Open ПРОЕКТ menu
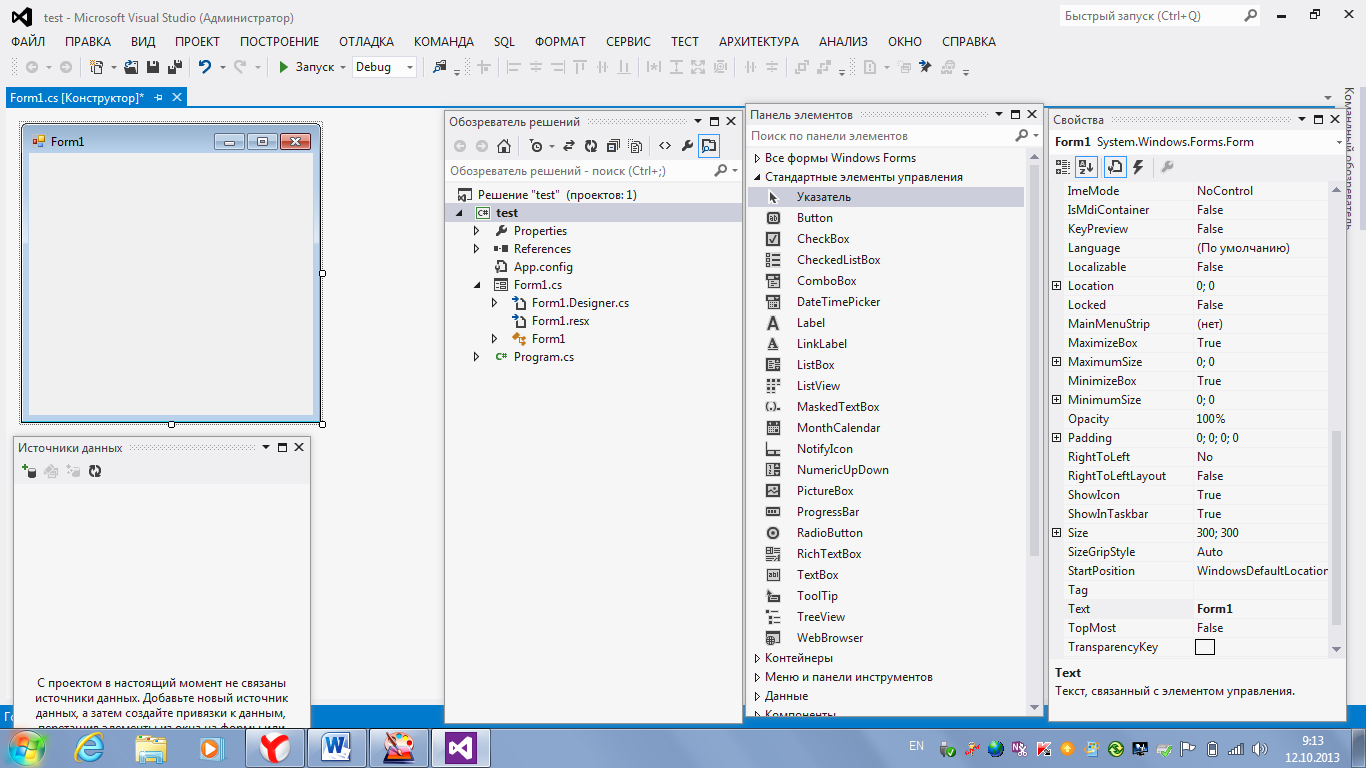 click(197, 42)
